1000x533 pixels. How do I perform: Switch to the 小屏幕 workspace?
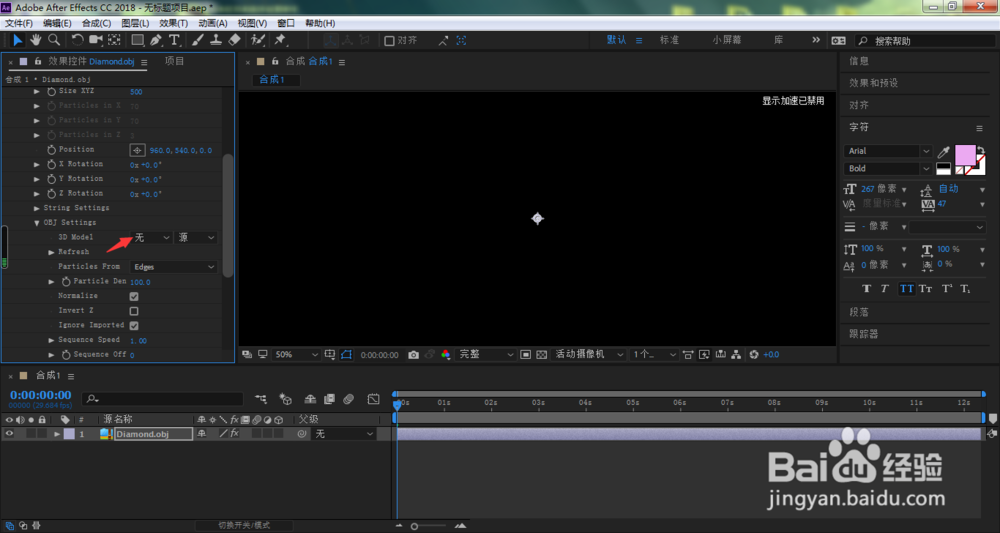(x=727, y=40)
